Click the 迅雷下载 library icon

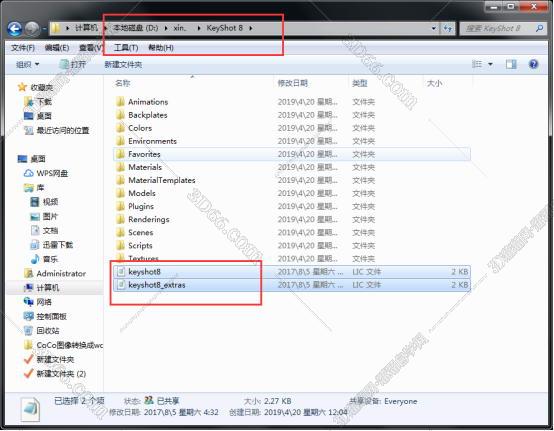coord(34,245)
